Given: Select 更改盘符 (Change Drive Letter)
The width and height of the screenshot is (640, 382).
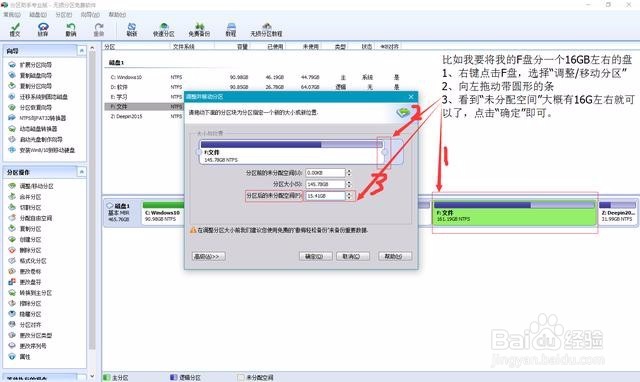Looking at the screenshot, I should 25,282.
